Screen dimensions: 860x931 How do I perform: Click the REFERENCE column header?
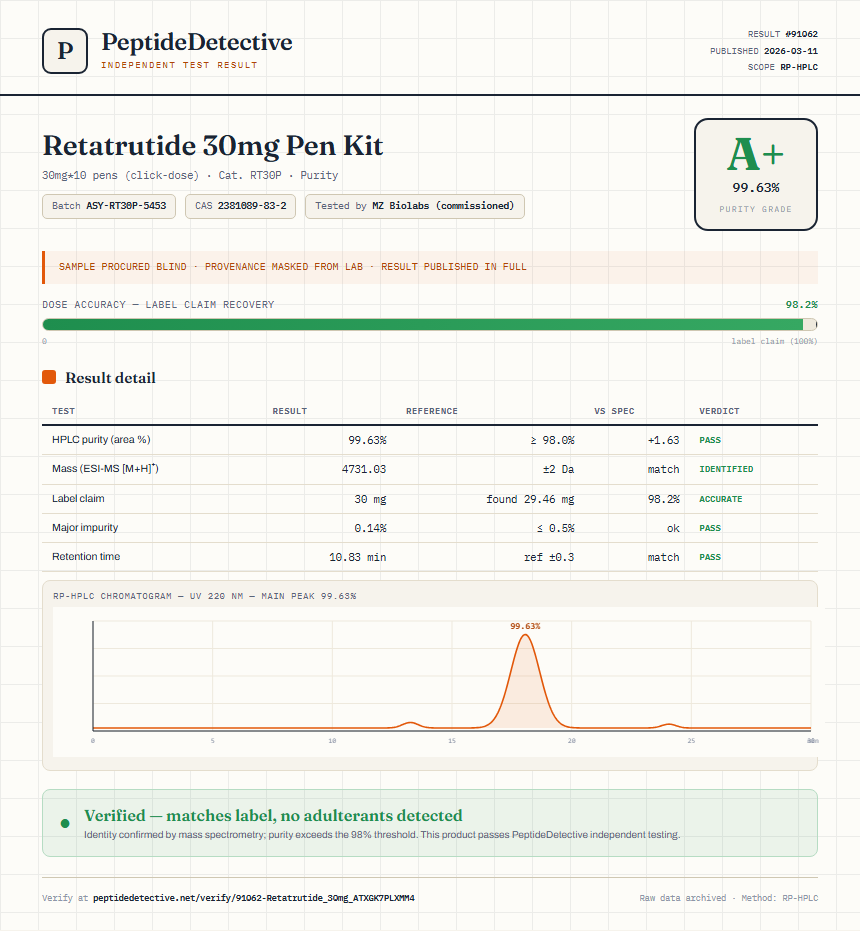click(432, 411)
